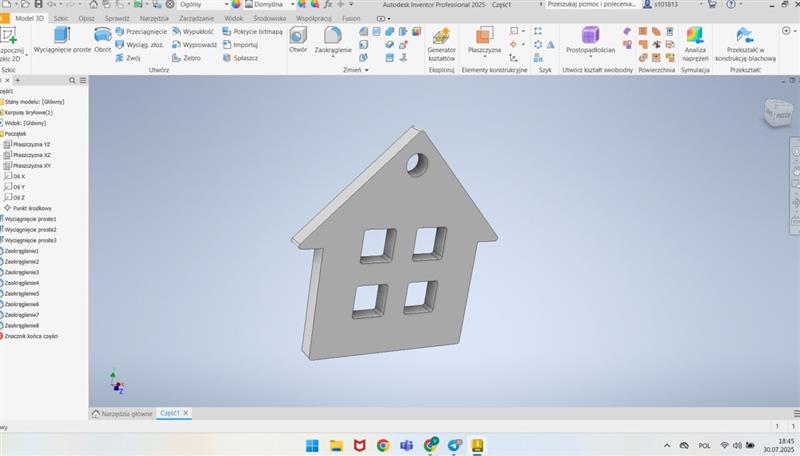Close the Część1 document tab
800x456 pixels.
[x=186, y=413]
